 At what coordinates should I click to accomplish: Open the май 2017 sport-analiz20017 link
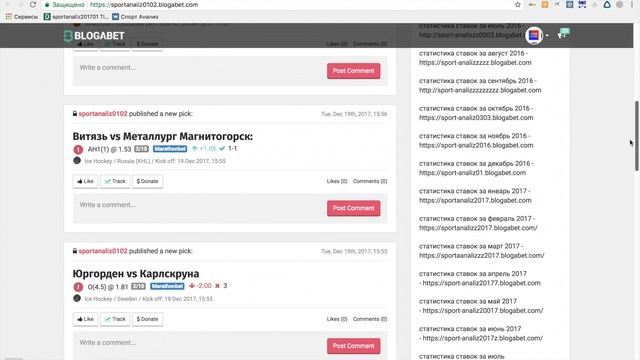pyautogui.click(x=483, y=311)
